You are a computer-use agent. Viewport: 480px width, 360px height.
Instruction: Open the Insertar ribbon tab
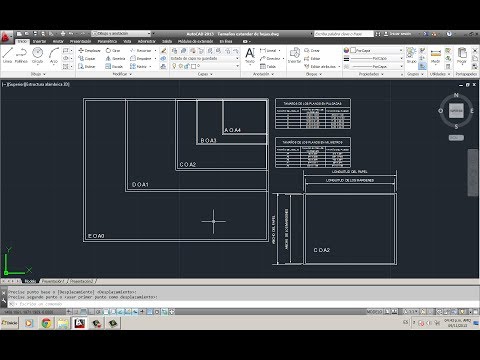tap(39, 41)
